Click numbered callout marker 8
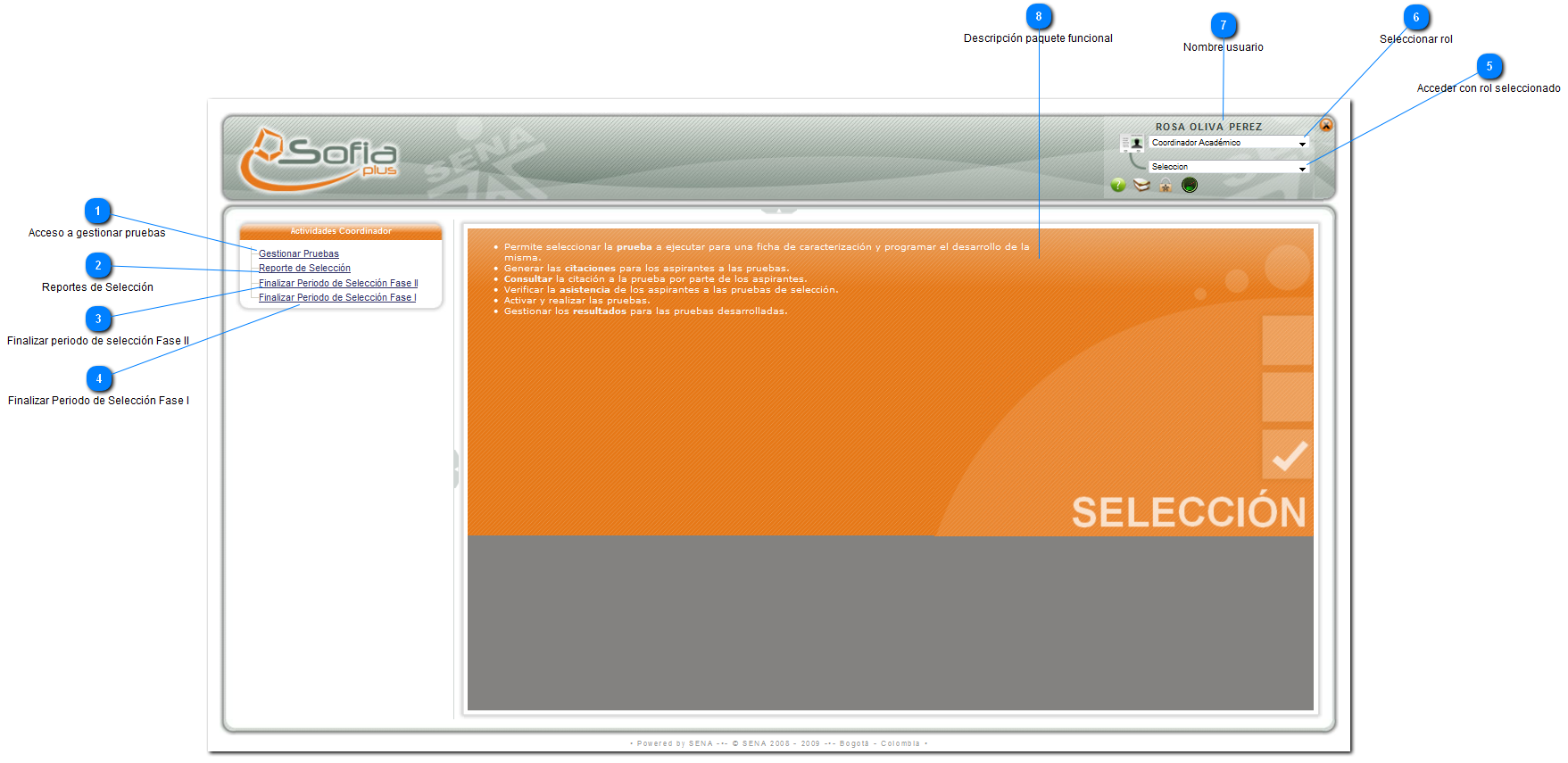Screen dimensions: 1568x763 (1039, 17)
